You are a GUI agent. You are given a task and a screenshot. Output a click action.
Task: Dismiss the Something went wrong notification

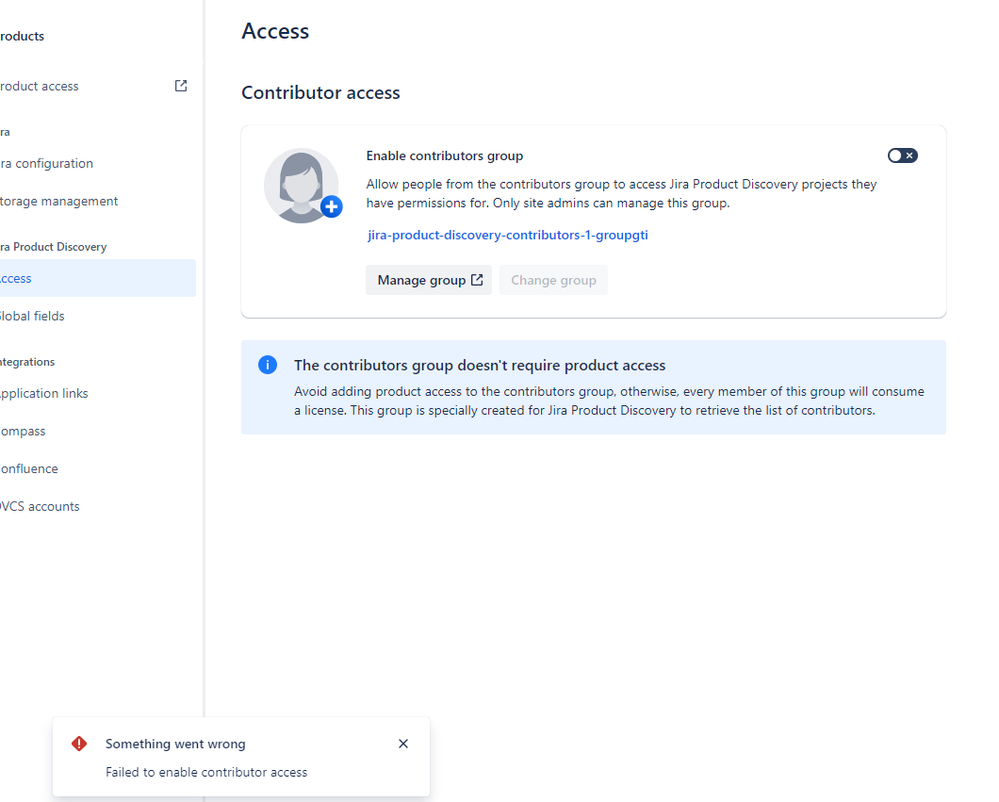[x=403, y=743]
